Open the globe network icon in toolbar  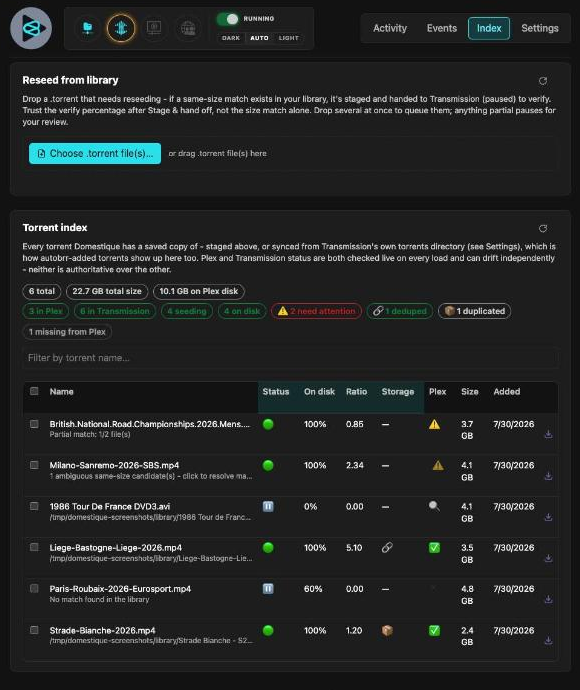tap(188, 28)
